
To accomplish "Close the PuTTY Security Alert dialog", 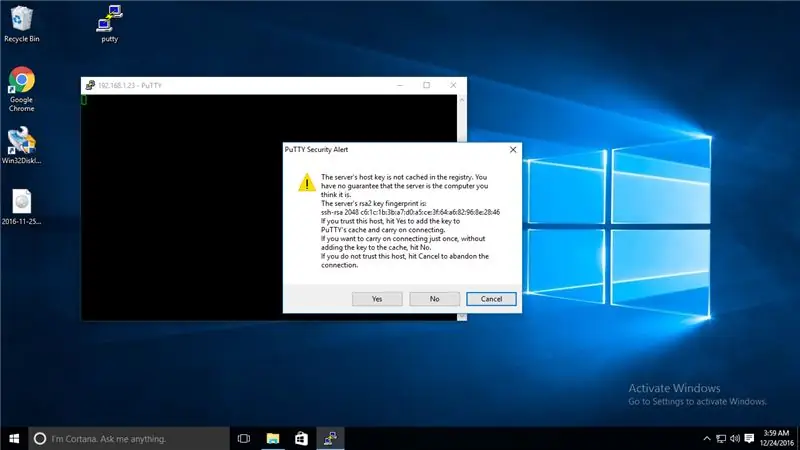I will [x=513, y=149].
